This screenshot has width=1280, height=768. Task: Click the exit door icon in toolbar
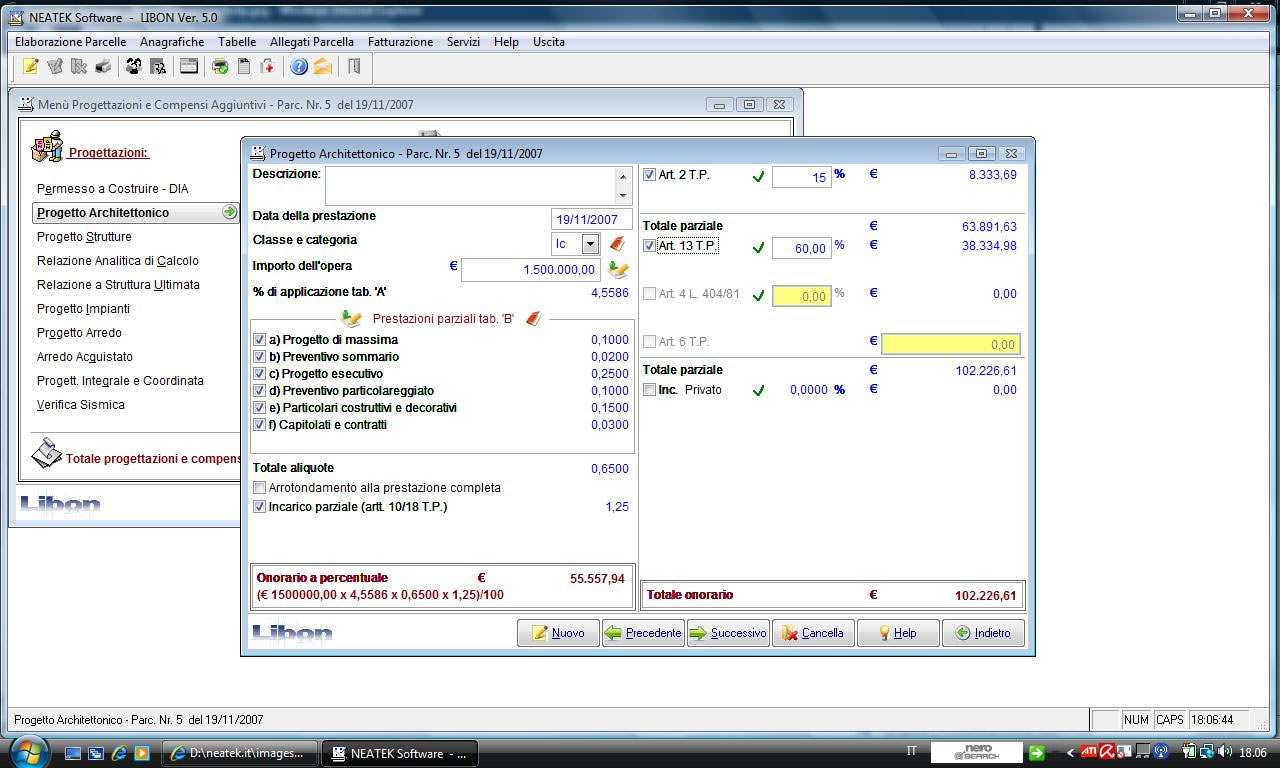coord(354,67)
